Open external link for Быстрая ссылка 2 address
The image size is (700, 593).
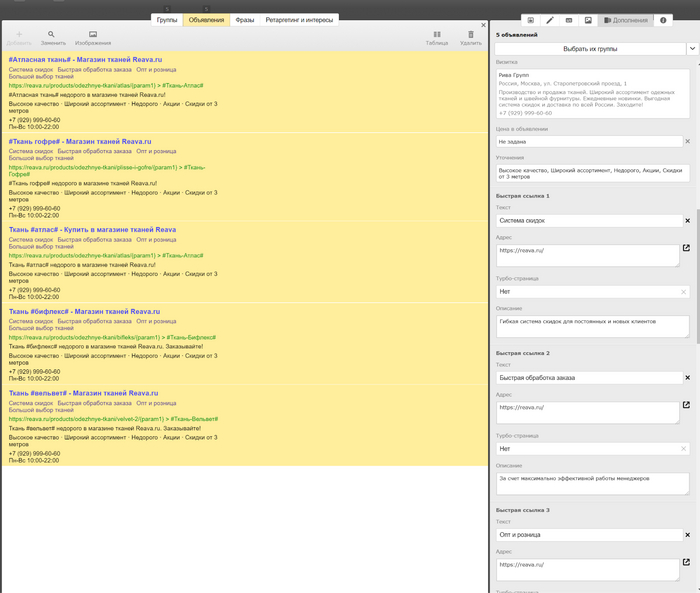tap(687, 405)
